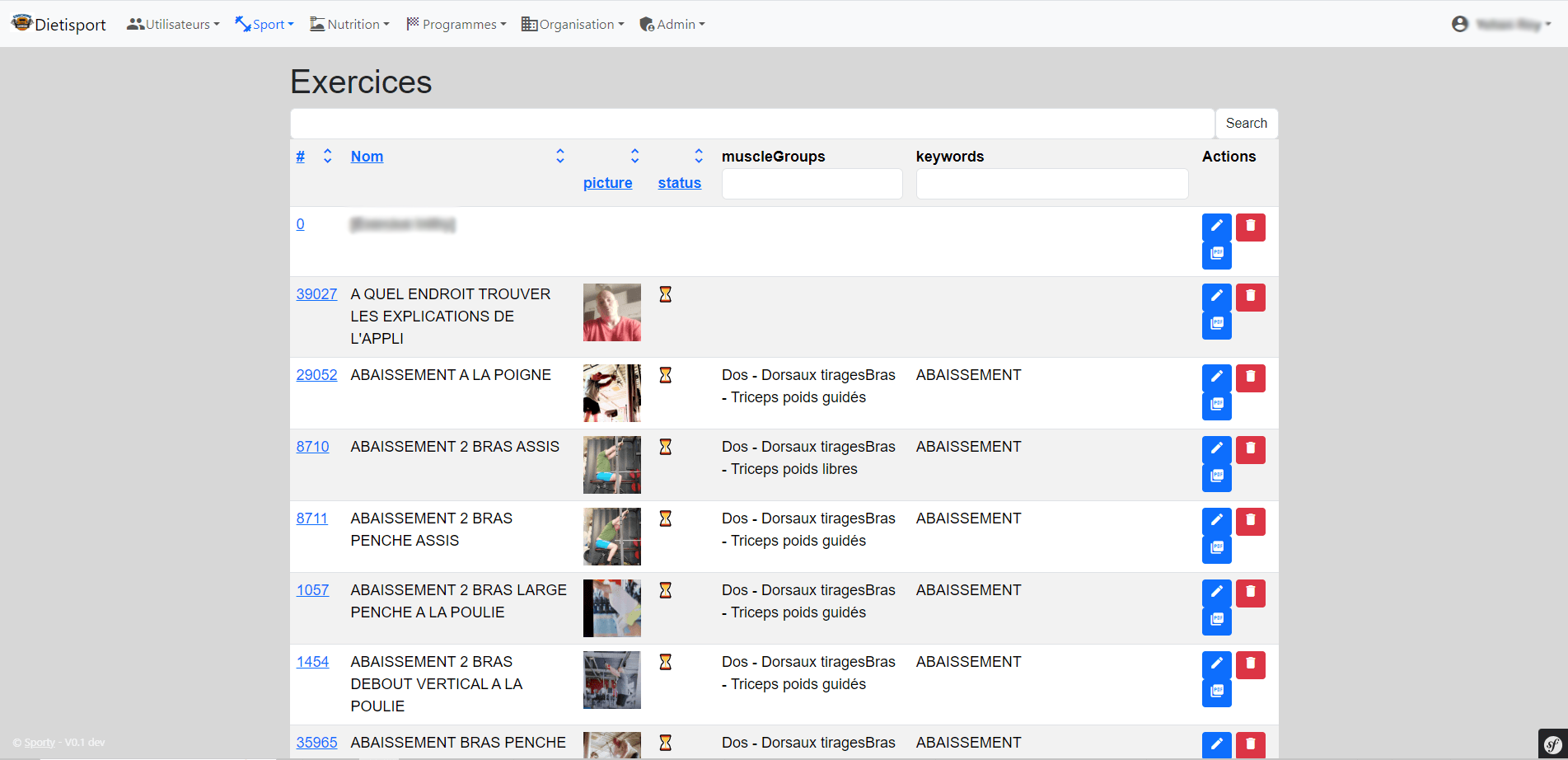Click the thumbnail of ABAISSEMENT 2 BRAS LARGE PENCHE

coord(611,608)
